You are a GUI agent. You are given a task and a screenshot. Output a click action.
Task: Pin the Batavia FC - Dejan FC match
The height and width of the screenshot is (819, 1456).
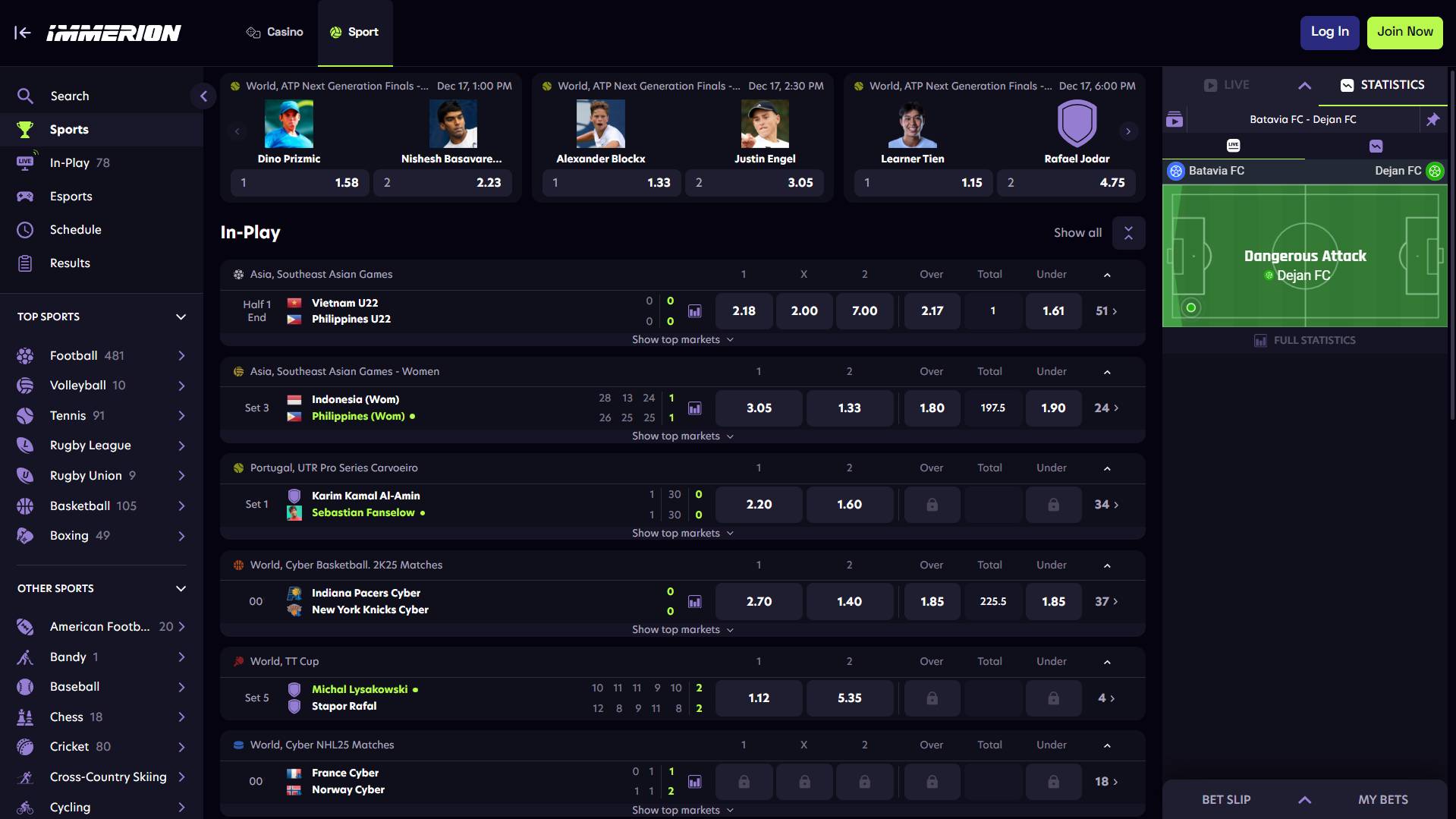coord(1432,120)
